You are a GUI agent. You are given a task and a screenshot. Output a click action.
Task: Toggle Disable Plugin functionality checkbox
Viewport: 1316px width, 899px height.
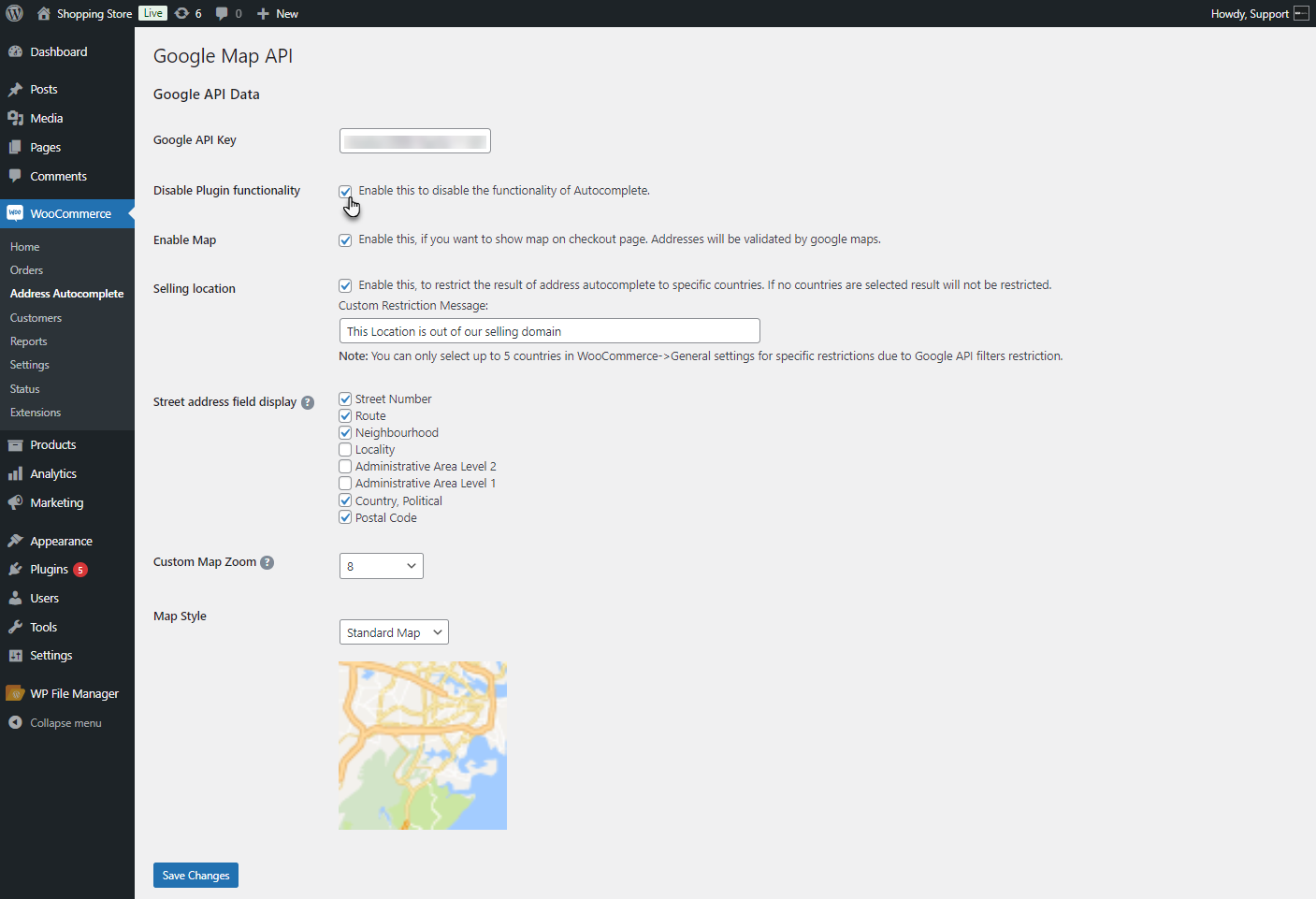[345, 191]
